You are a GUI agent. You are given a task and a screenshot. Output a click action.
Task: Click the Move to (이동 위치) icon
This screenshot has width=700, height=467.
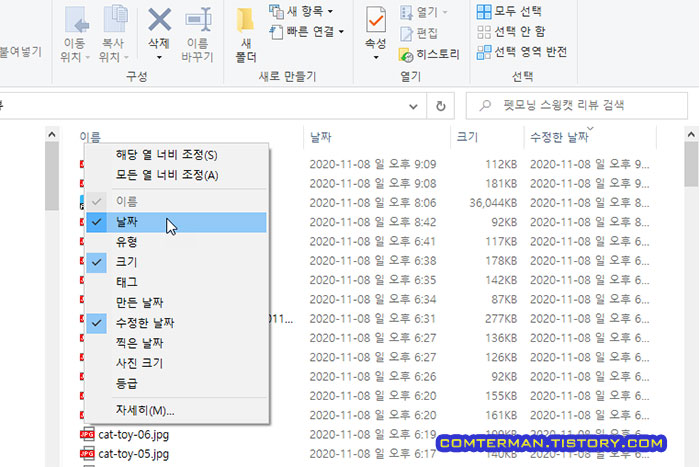(x=77, y=20)
